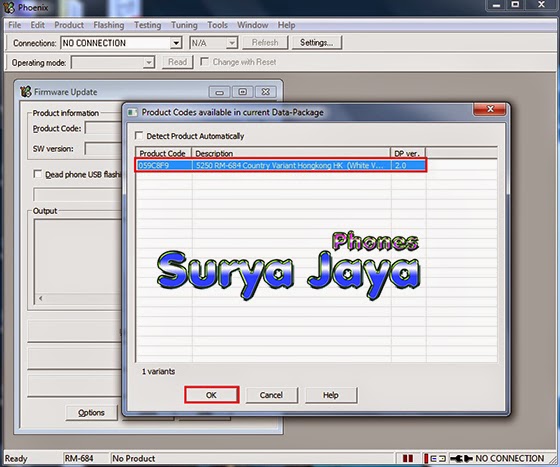Open the Connections dropdown
Screen dimensions: 560x467
175,43
